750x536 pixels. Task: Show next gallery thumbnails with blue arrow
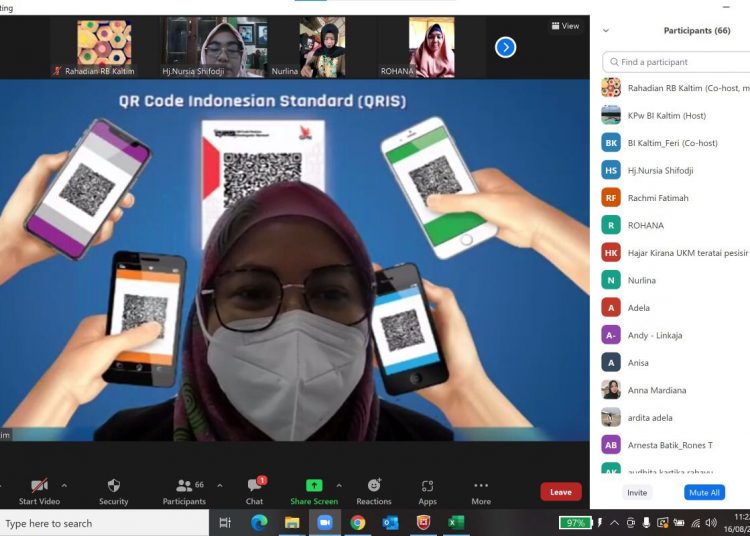pos(506,47)
